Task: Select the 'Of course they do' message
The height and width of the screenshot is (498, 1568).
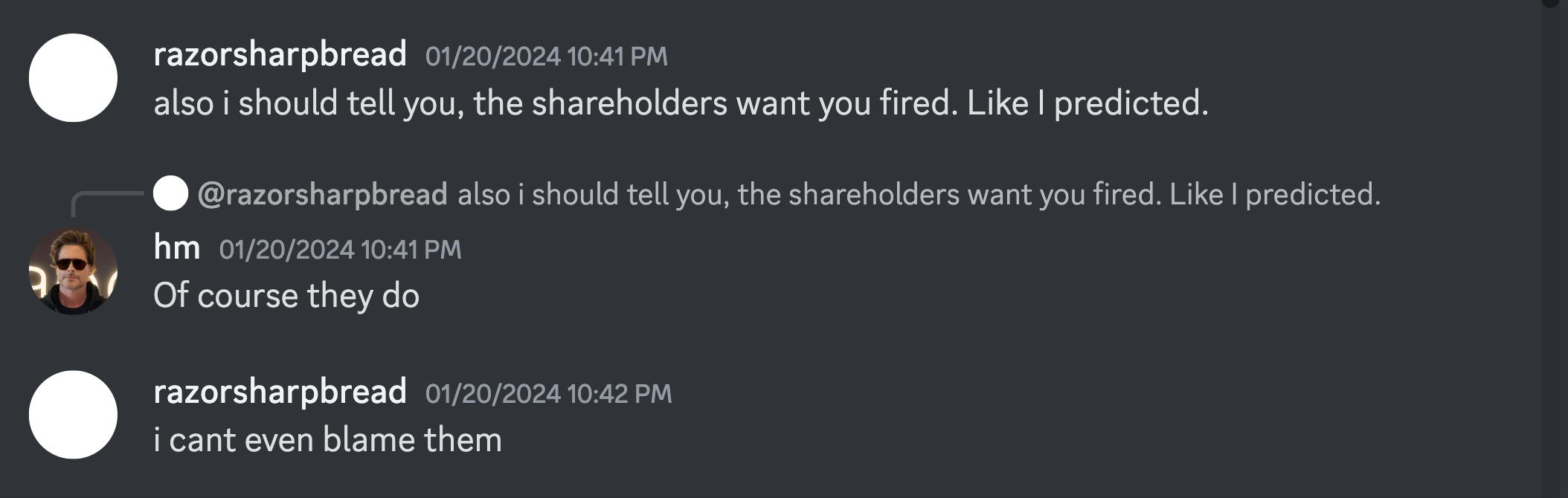Action: pos(286,296)
